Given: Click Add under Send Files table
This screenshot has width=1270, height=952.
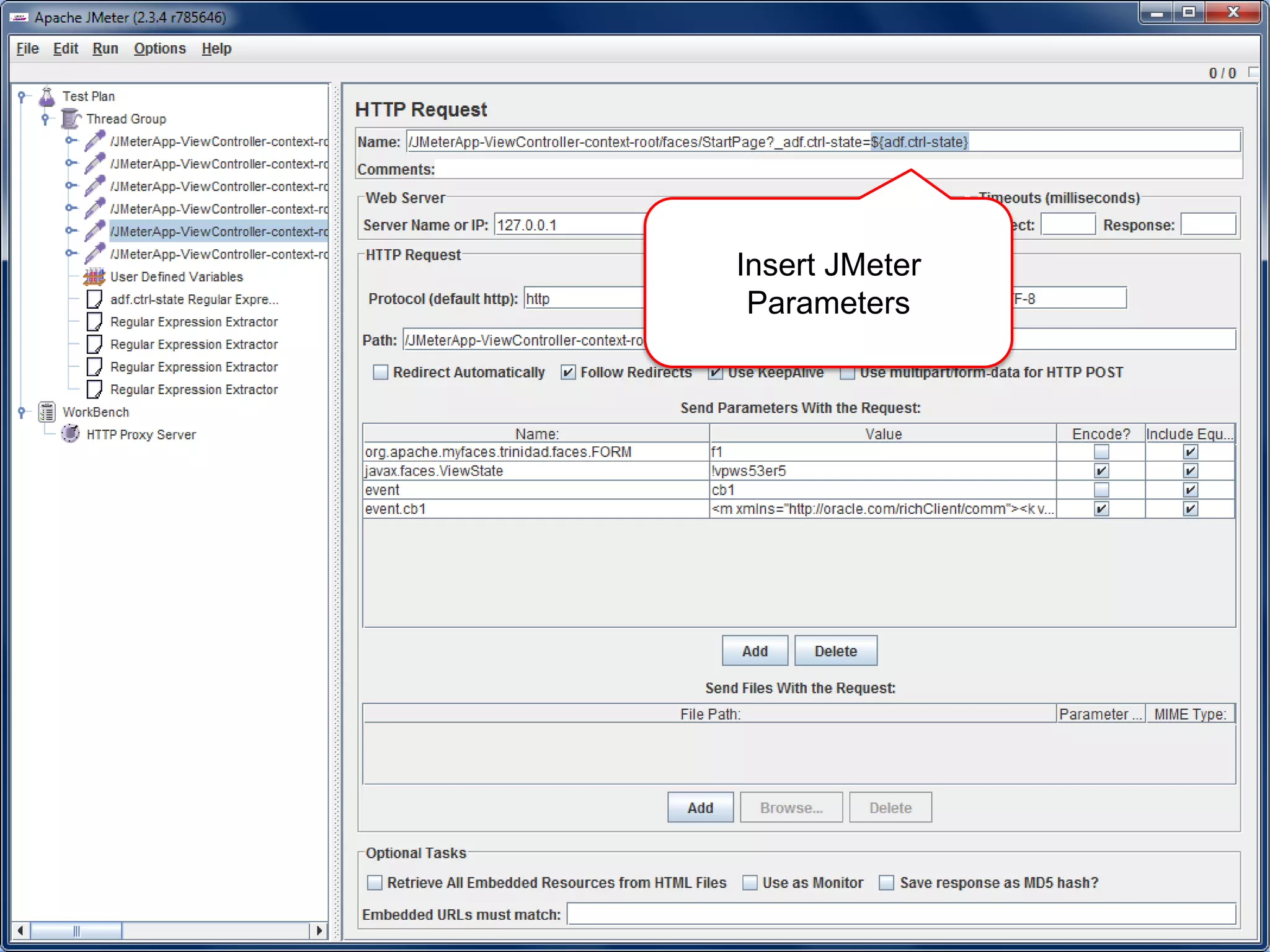Looking at the screenshot, I should point(700,808).
